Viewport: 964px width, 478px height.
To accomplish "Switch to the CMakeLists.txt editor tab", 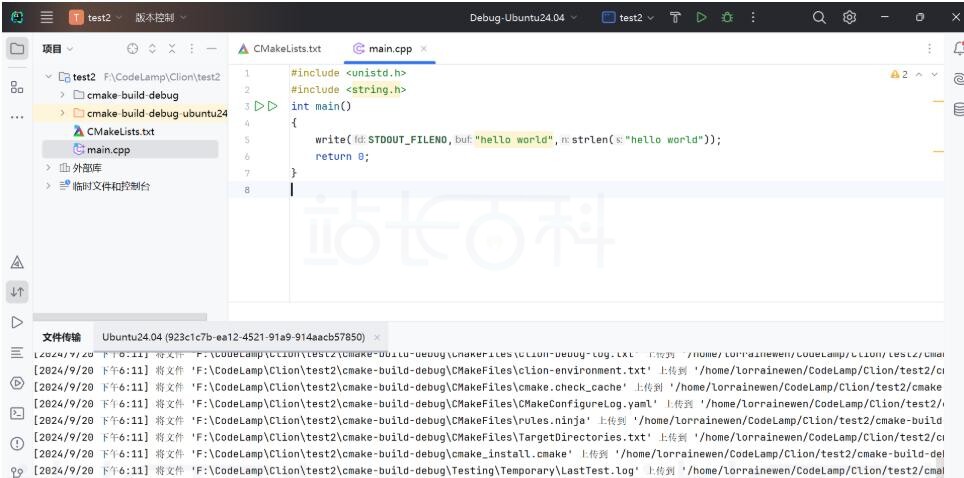I will [281, 49].
